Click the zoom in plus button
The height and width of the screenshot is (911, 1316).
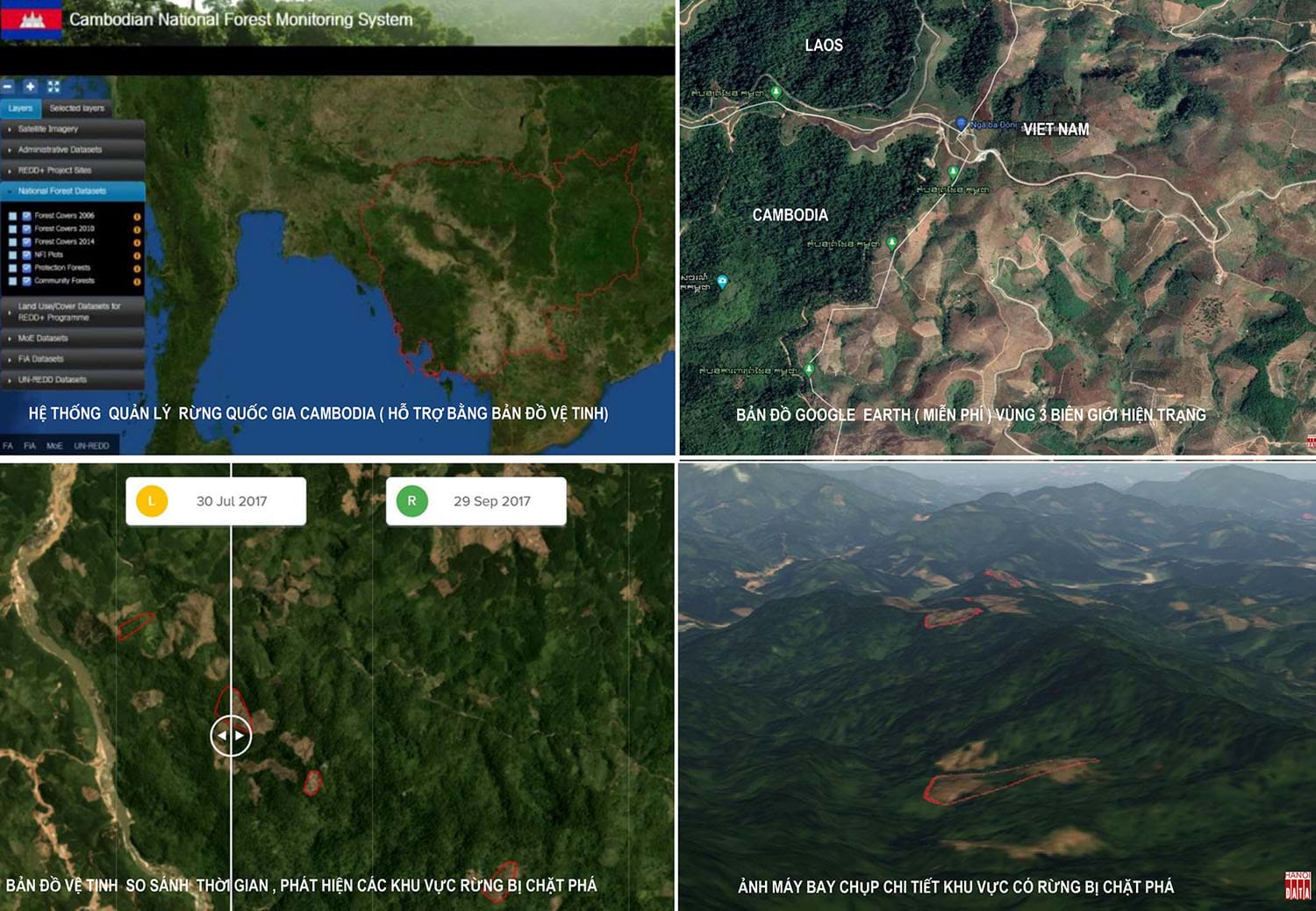click(x=30, y=87)
